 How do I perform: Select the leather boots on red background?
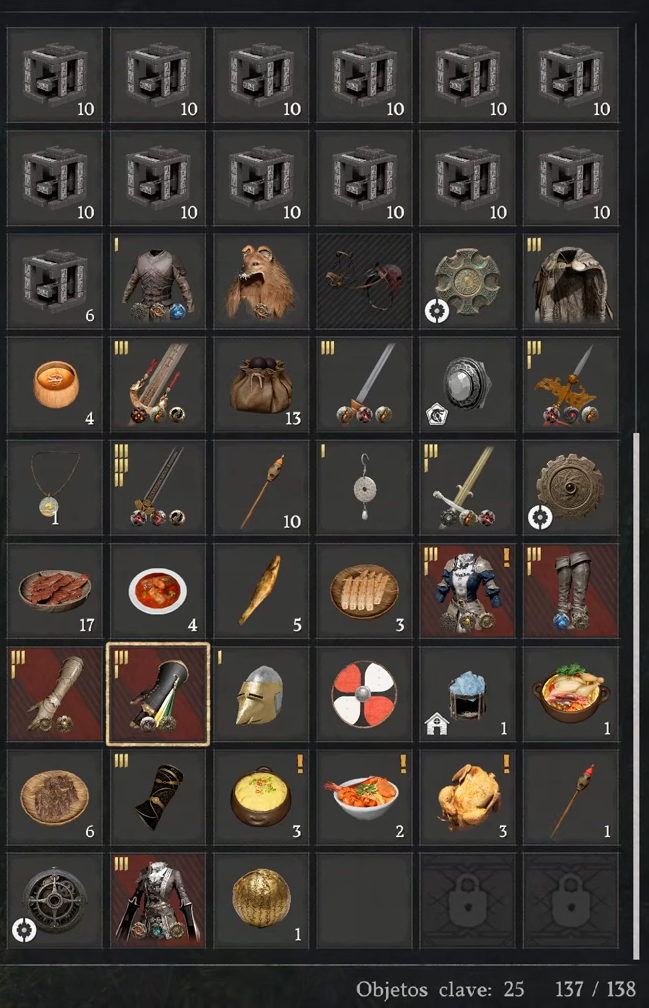coord(571,590)
